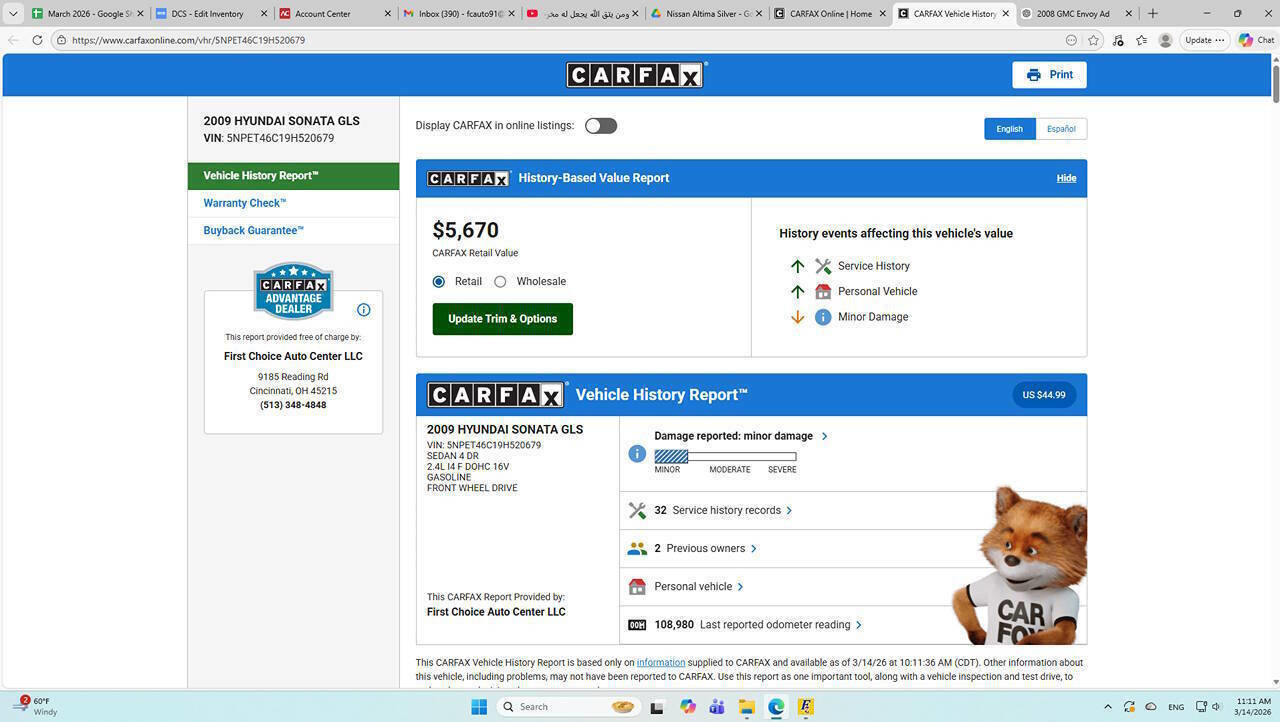Click the Service History wrench icon
The width and height of the screenshot is (1280, 722).
click(823, 266)
